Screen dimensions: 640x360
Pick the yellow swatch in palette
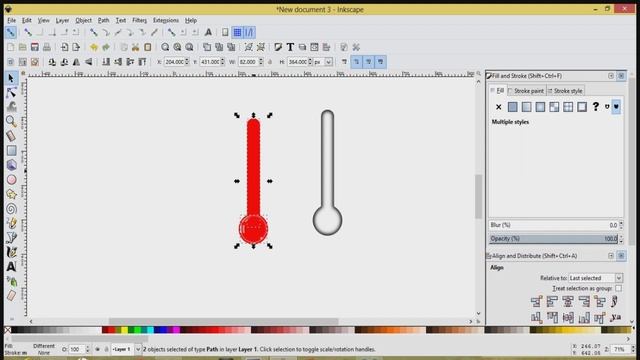click(124, 330)
